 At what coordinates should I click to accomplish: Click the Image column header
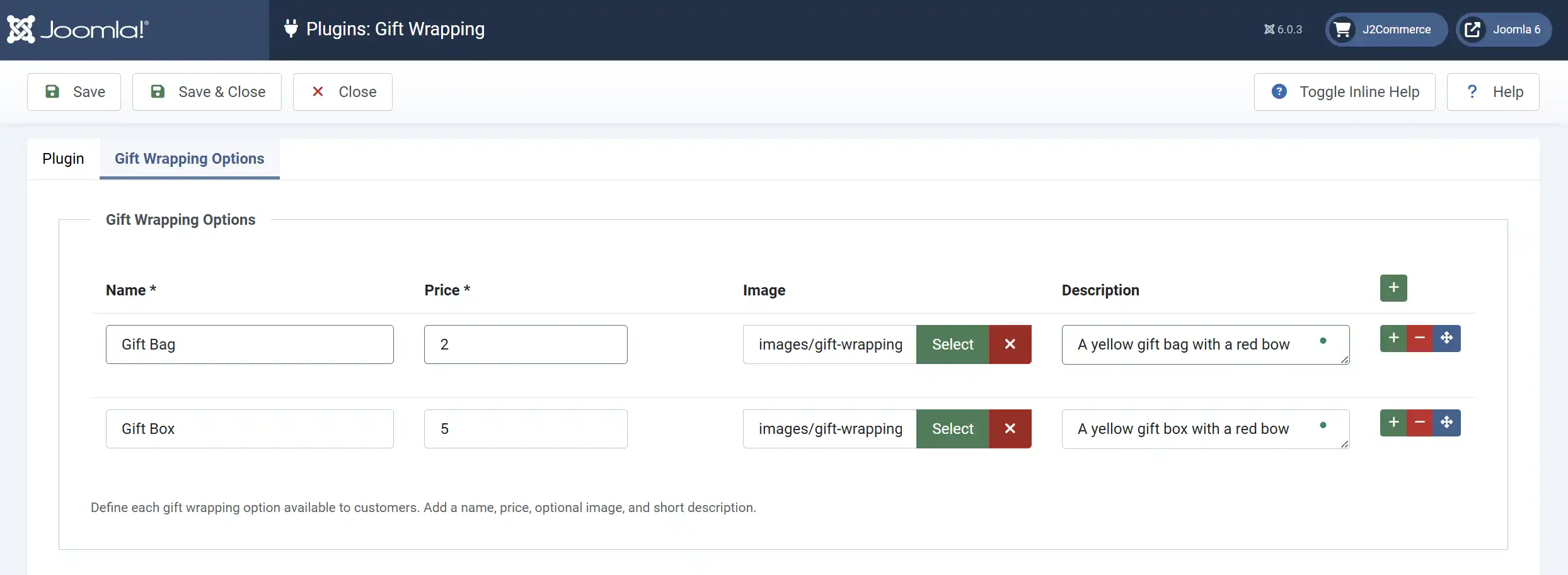coord(764,290)
